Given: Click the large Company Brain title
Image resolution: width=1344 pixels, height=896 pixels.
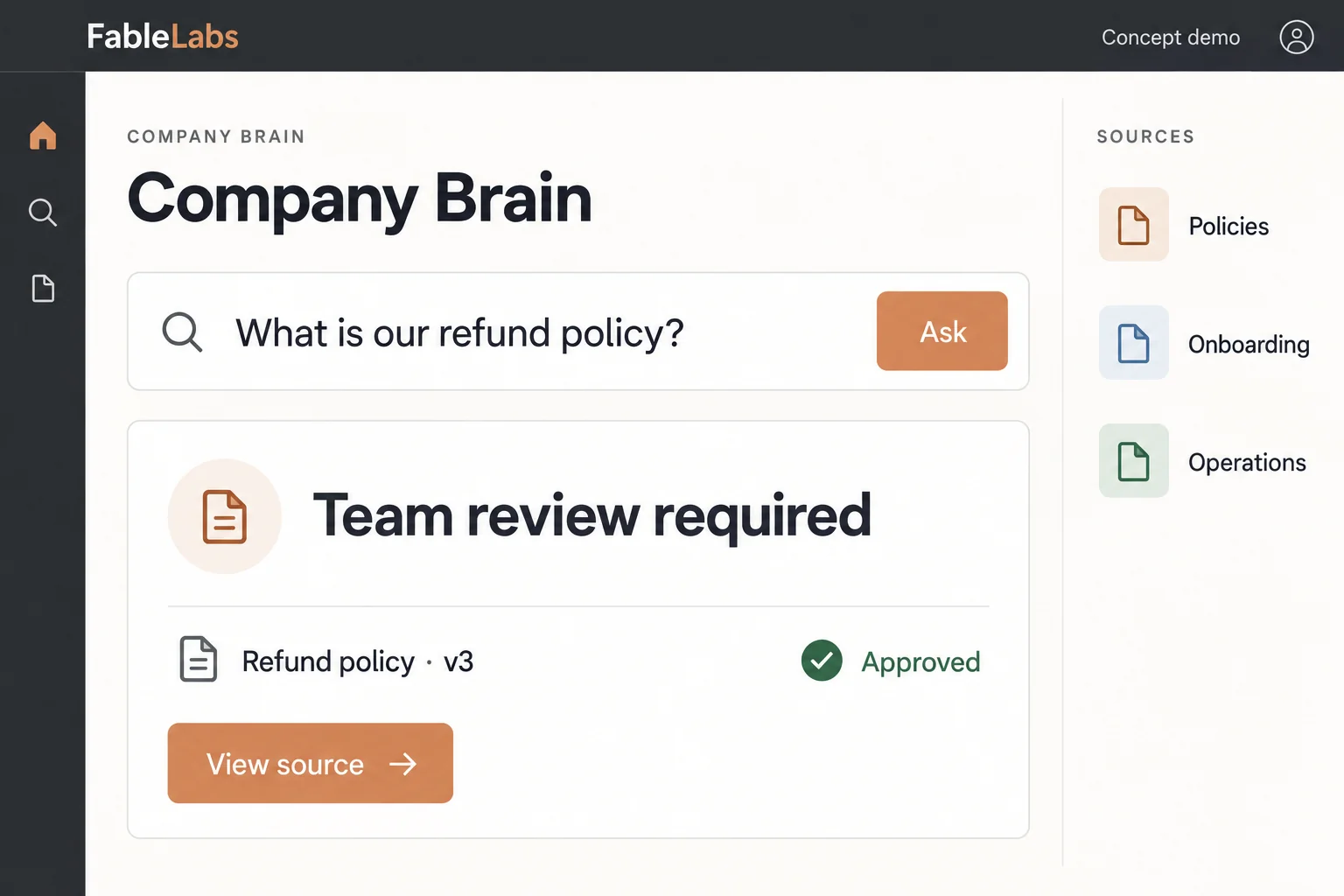Looking at the screenshot, I should click(x=360, y=199).
